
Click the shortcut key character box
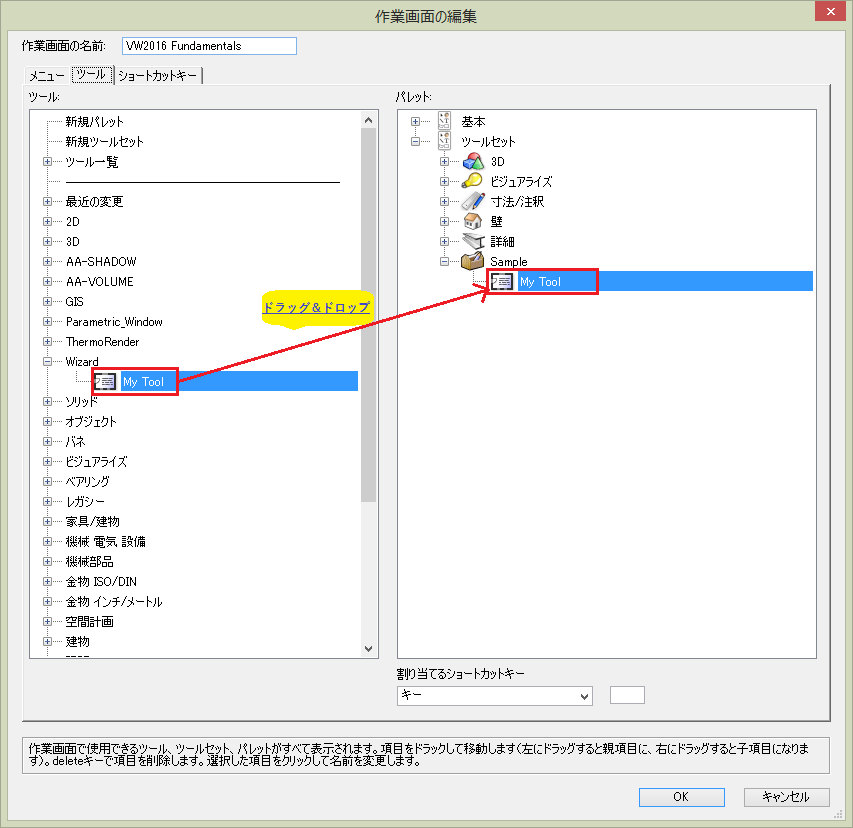pyautogui.click(x=627, y=695)
